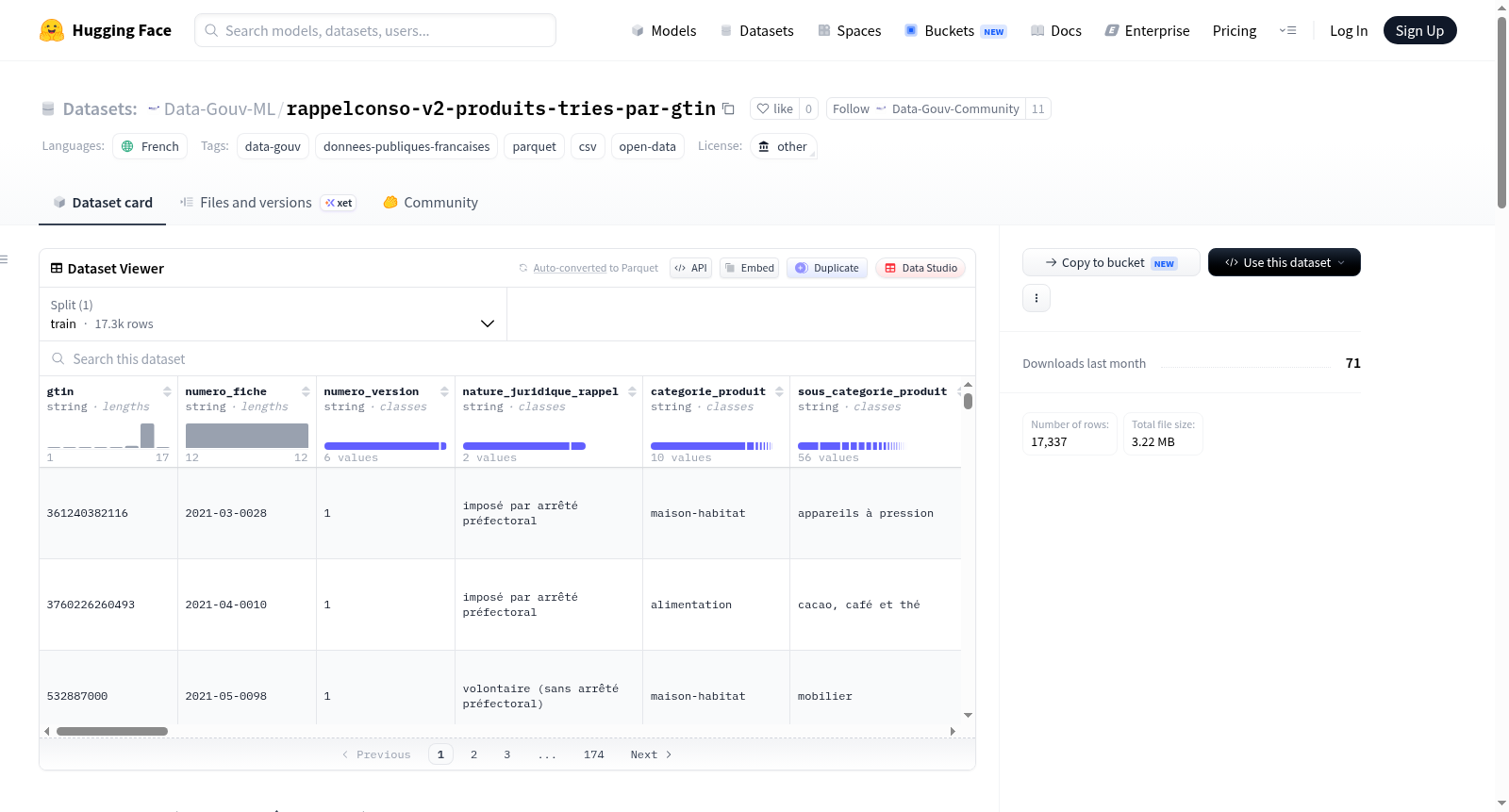Open the Enterprise page
This screenshot has width=1509, height=812.
tap(1147, 30)
